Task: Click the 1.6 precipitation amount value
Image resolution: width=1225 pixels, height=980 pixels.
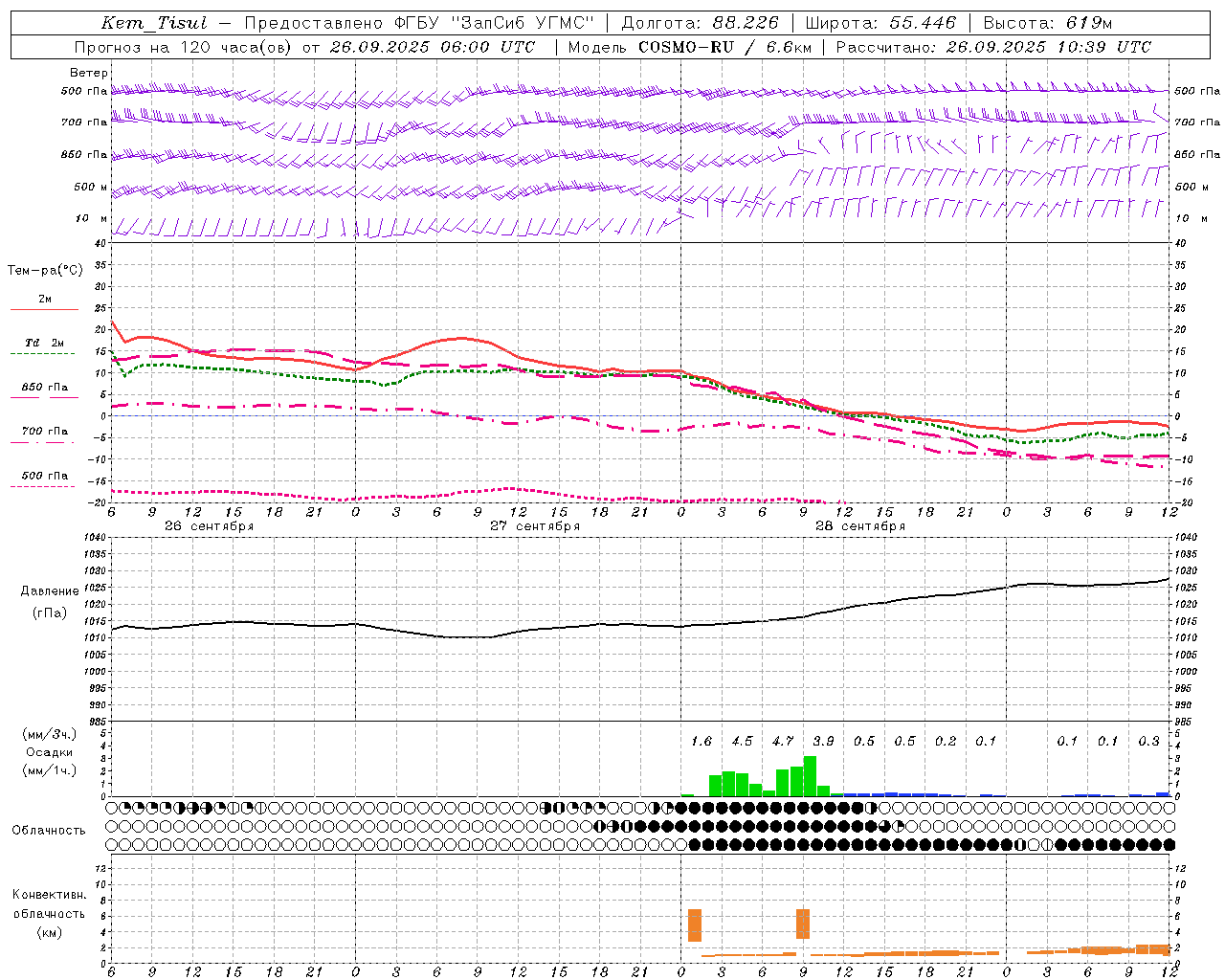Action: [x=702, y=741]
